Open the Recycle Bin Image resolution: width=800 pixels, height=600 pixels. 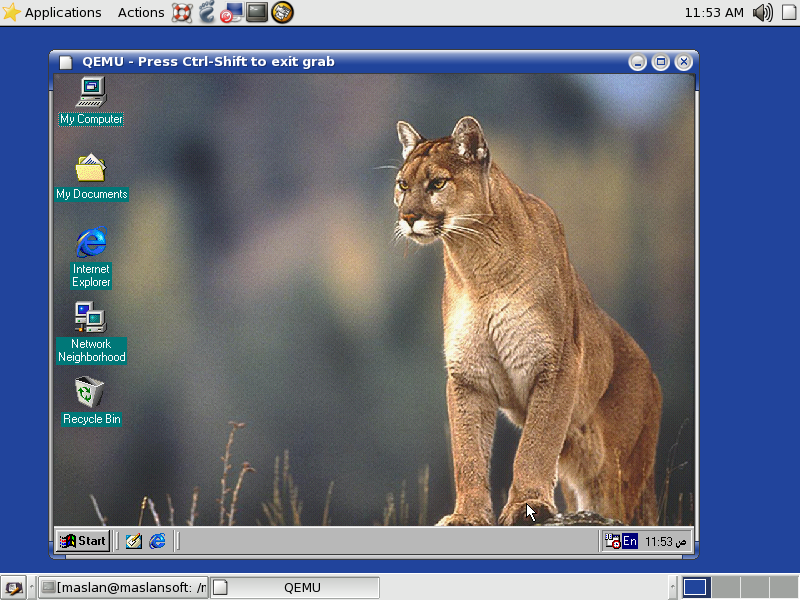coord(90,394)
